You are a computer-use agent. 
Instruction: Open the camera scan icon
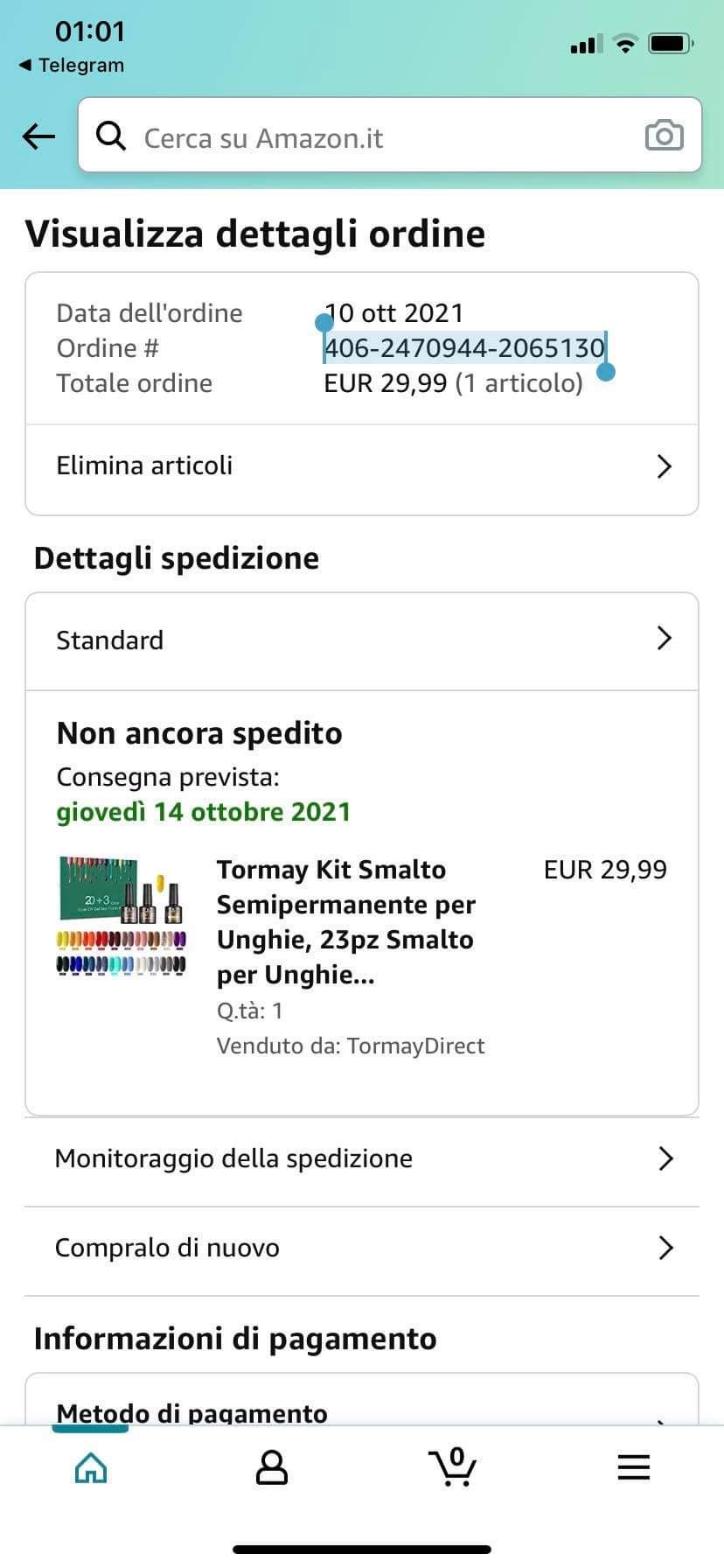664,136
